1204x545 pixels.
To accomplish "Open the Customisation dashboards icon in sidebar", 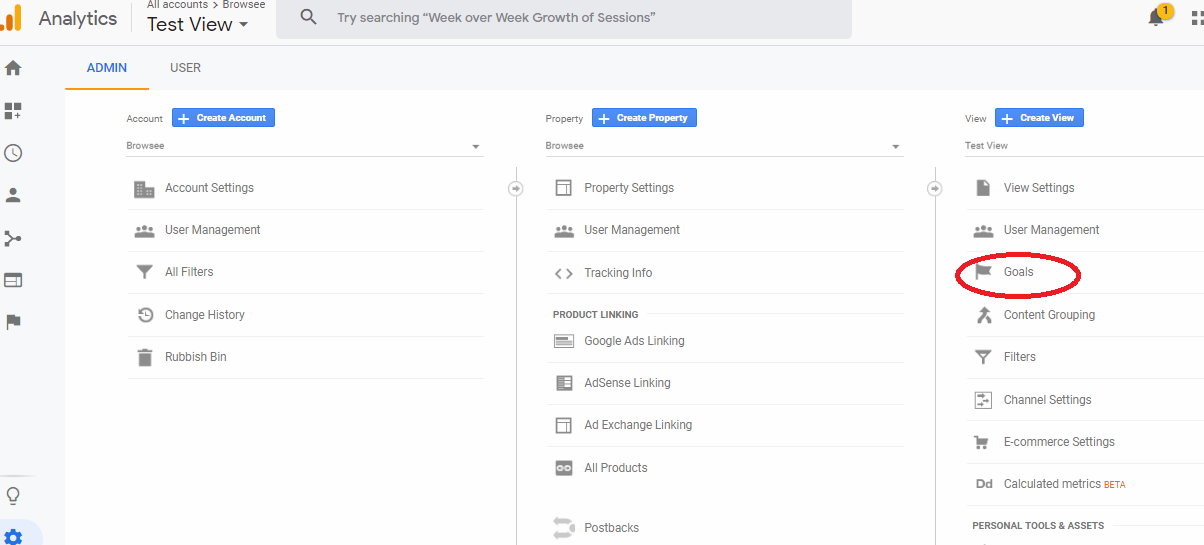I will [13, 111].
